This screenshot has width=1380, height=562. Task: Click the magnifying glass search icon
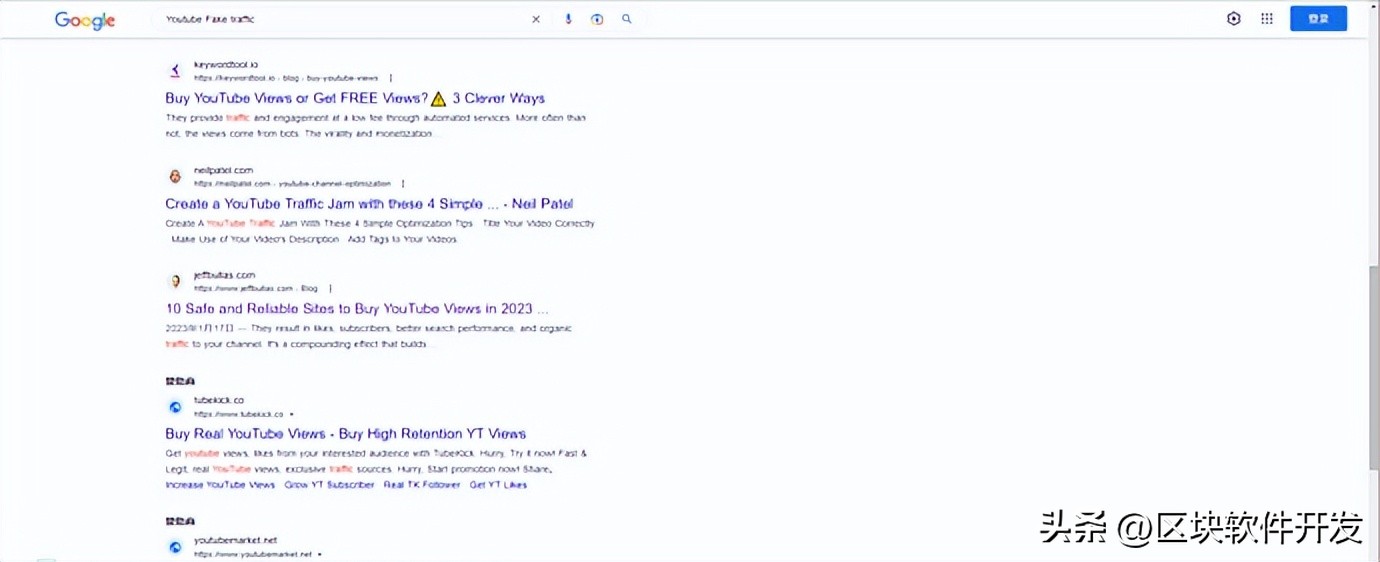[x=627, y=19]
